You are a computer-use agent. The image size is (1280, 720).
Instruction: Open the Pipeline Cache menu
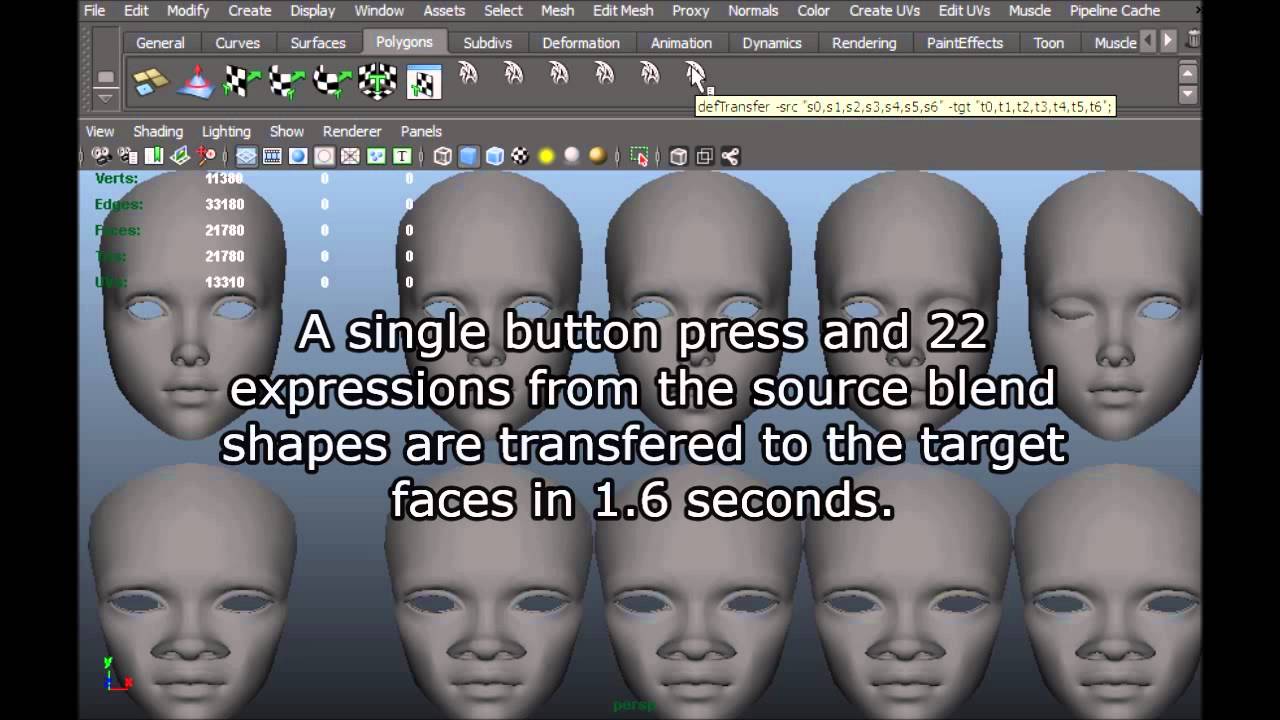[x=1115, y=10]
